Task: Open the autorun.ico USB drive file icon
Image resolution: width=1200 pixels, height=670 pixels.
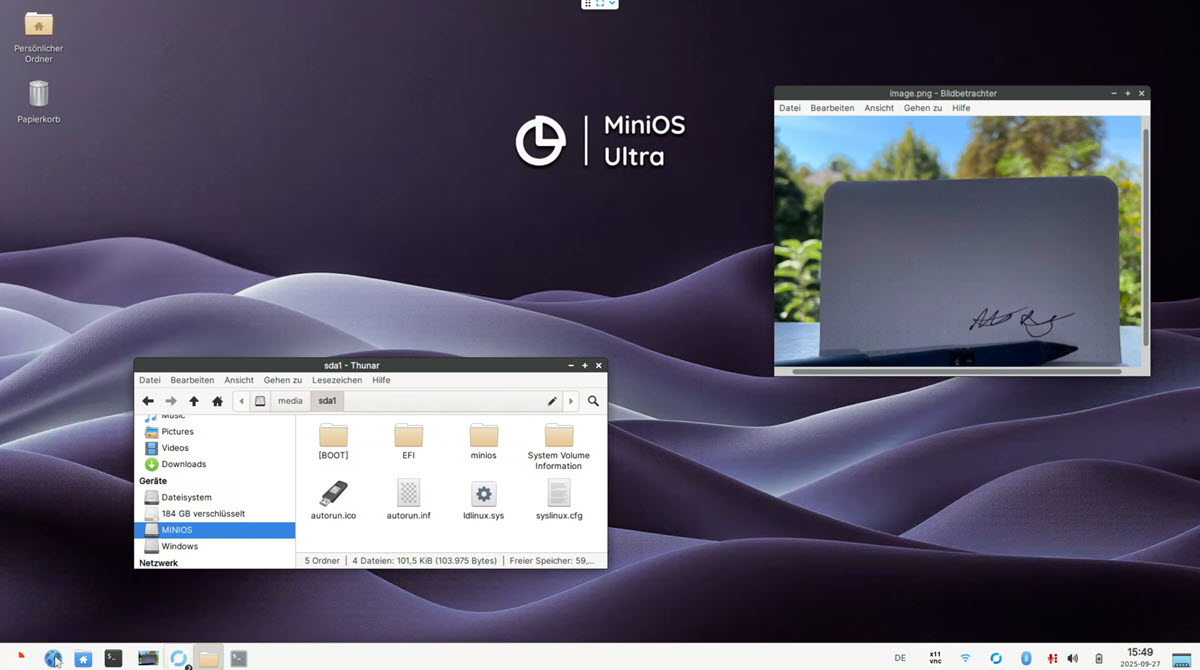Action: [333, 493]
